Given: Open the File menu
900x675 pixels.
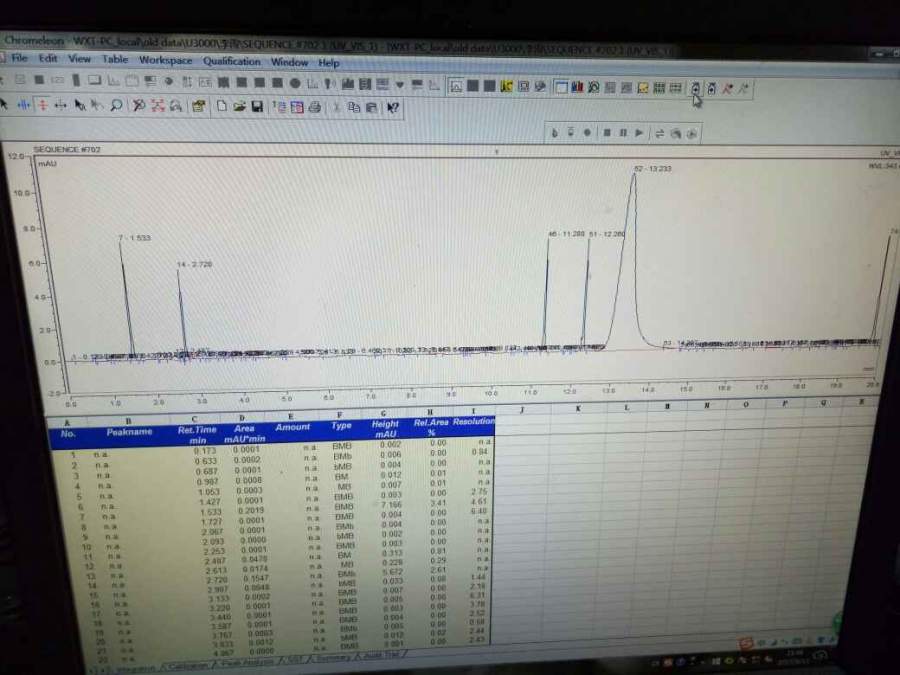Looking at the screenshot, I should tap(19, 58).
